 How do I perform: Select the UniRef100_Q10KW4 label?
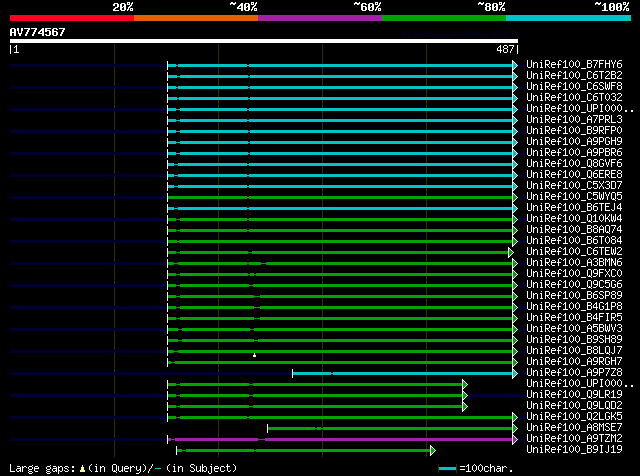(x=574, y=219)
